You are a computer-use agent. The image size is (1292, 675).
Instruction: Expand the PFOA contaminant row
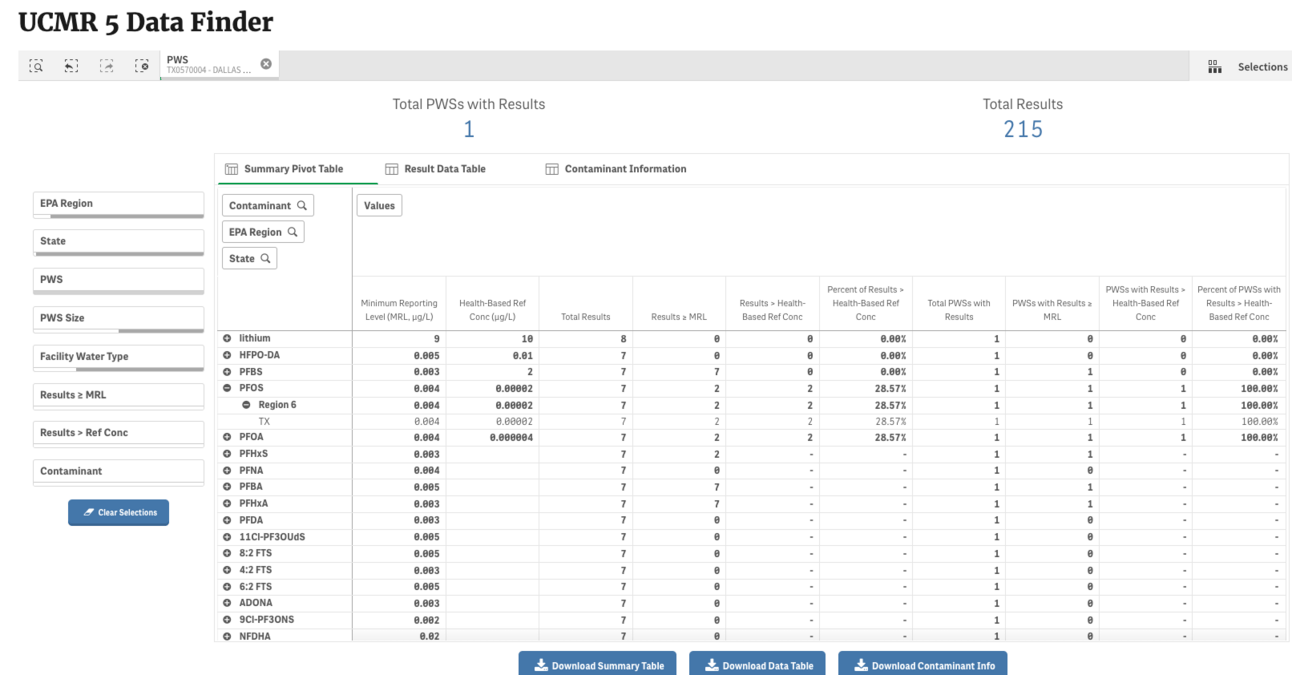[227, 438]
